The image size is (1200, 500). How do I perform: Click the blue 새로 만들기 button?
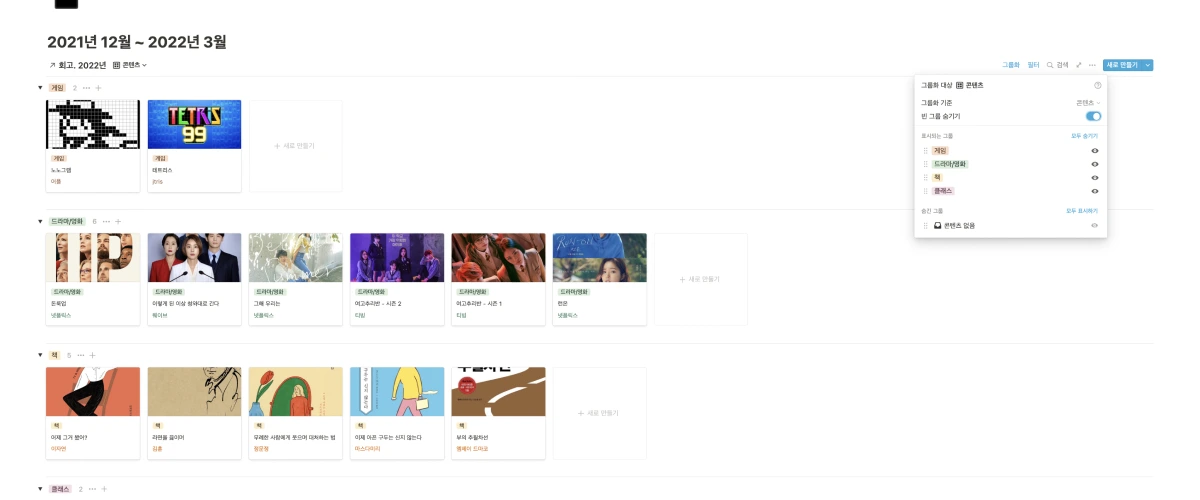tap(1122, 65)
